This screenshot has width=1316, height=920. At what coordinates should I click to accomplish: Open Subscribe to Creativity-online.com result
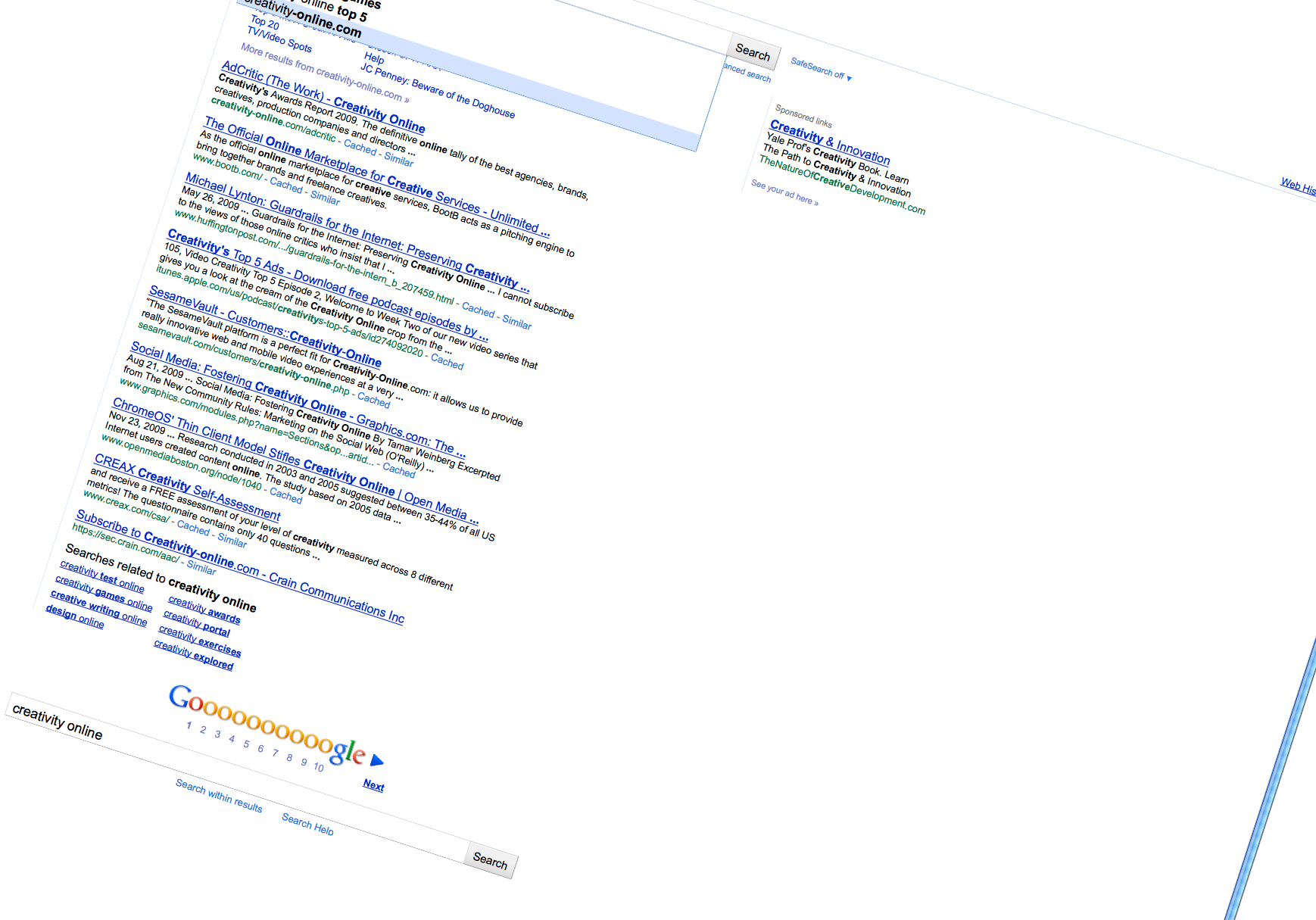coord(240,566)
